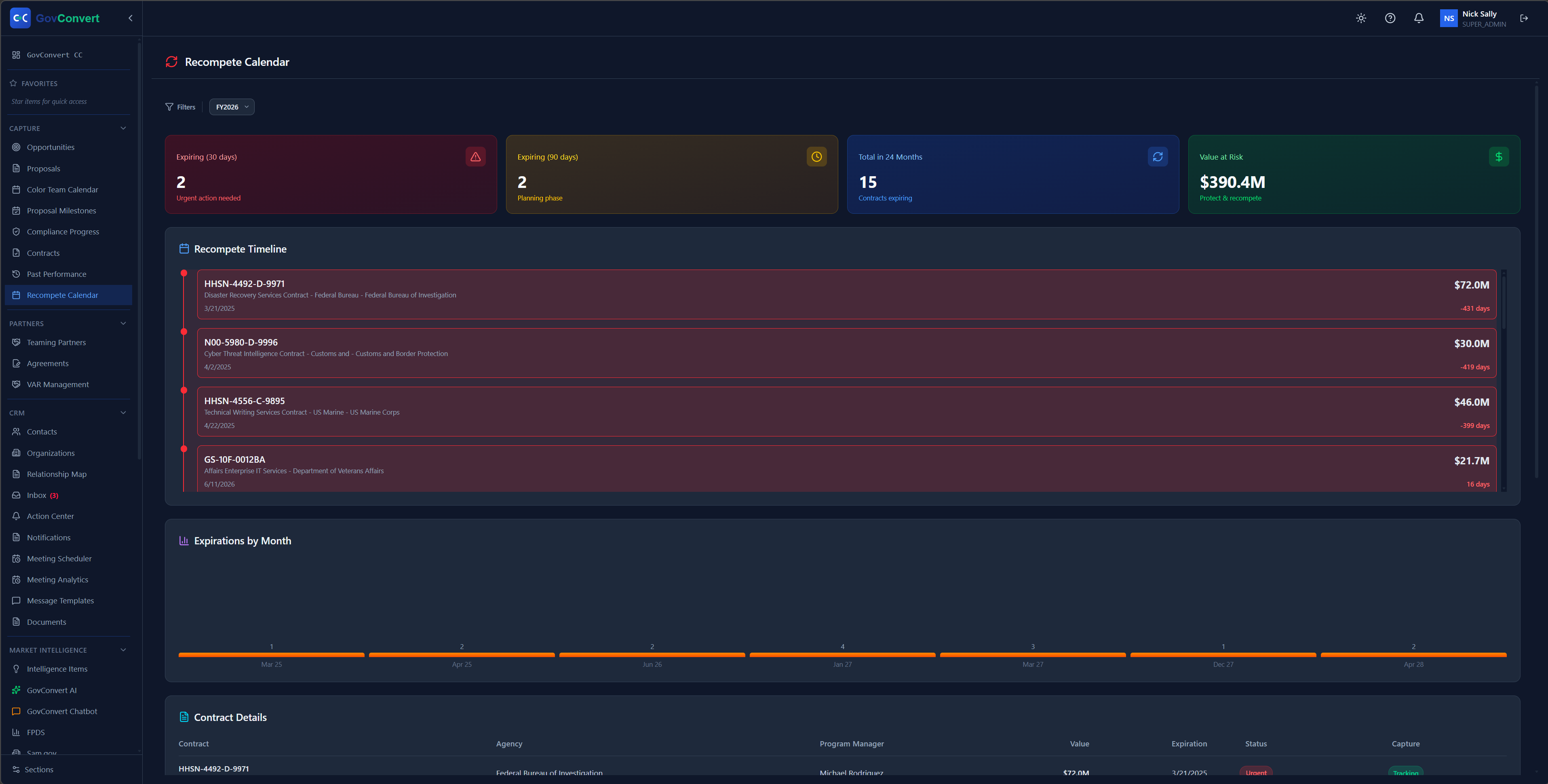The width and height of the screenshot is (1548, 784).
Task: Click the FAVORITES star icon
Action: 13,84
